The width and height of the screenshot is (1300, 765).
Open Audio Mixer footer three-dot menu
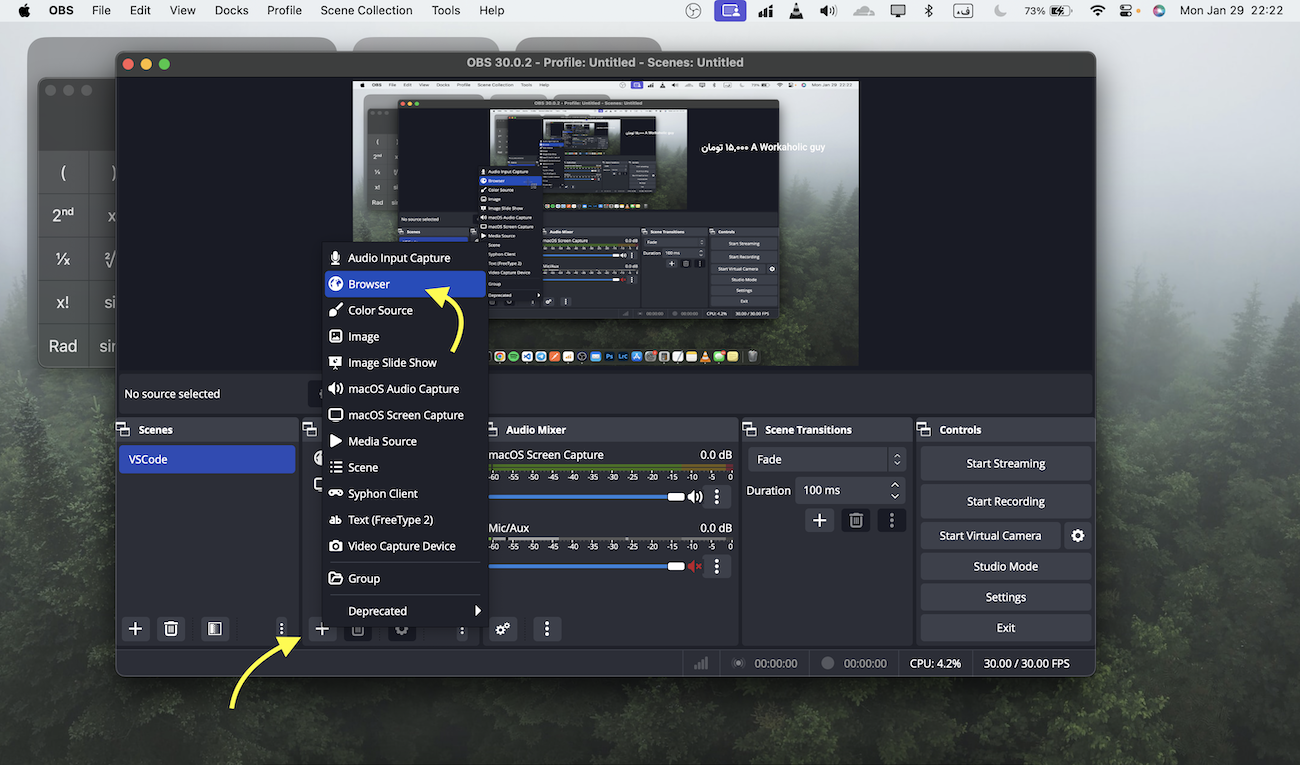[547, 629]
